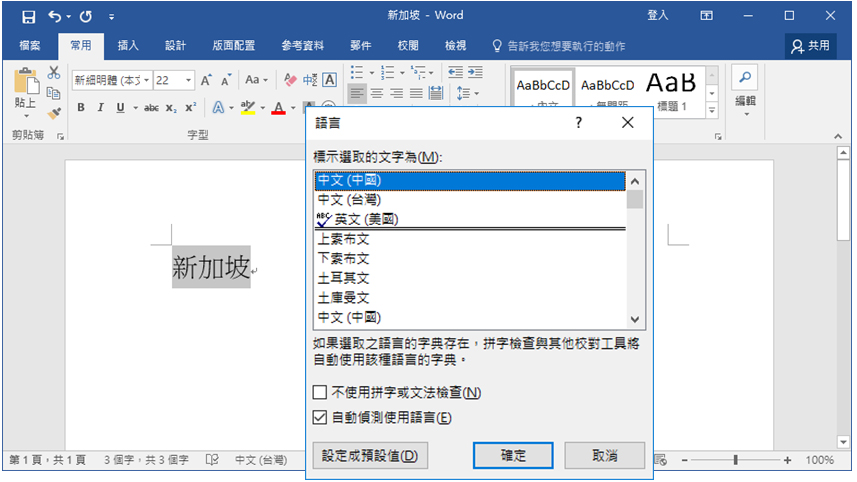Viewport: 857px width, 482px height.
Task: Apply strikethrough formatting
Action: tap(151, 108)
